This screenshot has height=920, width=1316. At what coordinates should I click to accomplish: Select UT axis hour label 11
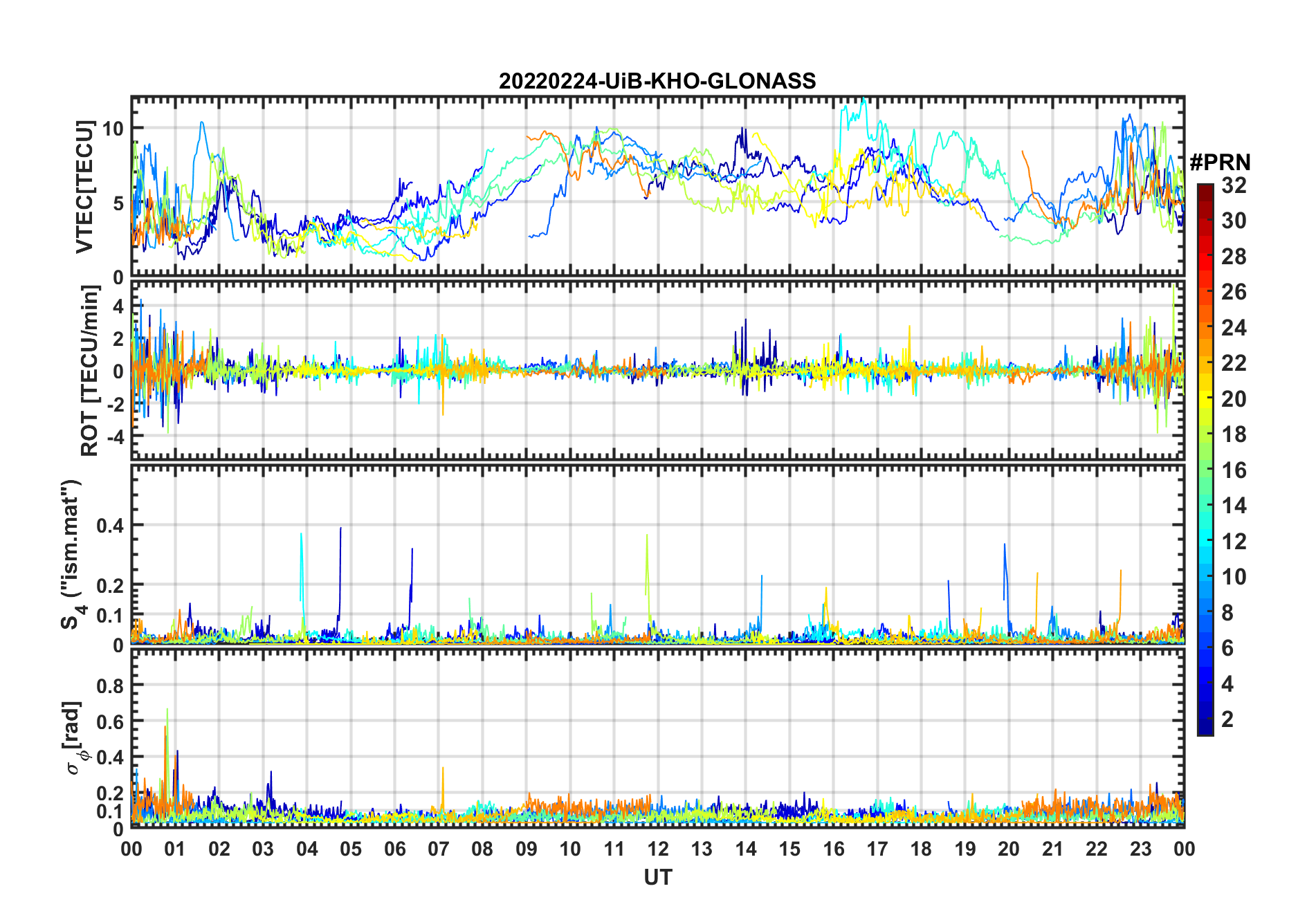click(614, 849)
